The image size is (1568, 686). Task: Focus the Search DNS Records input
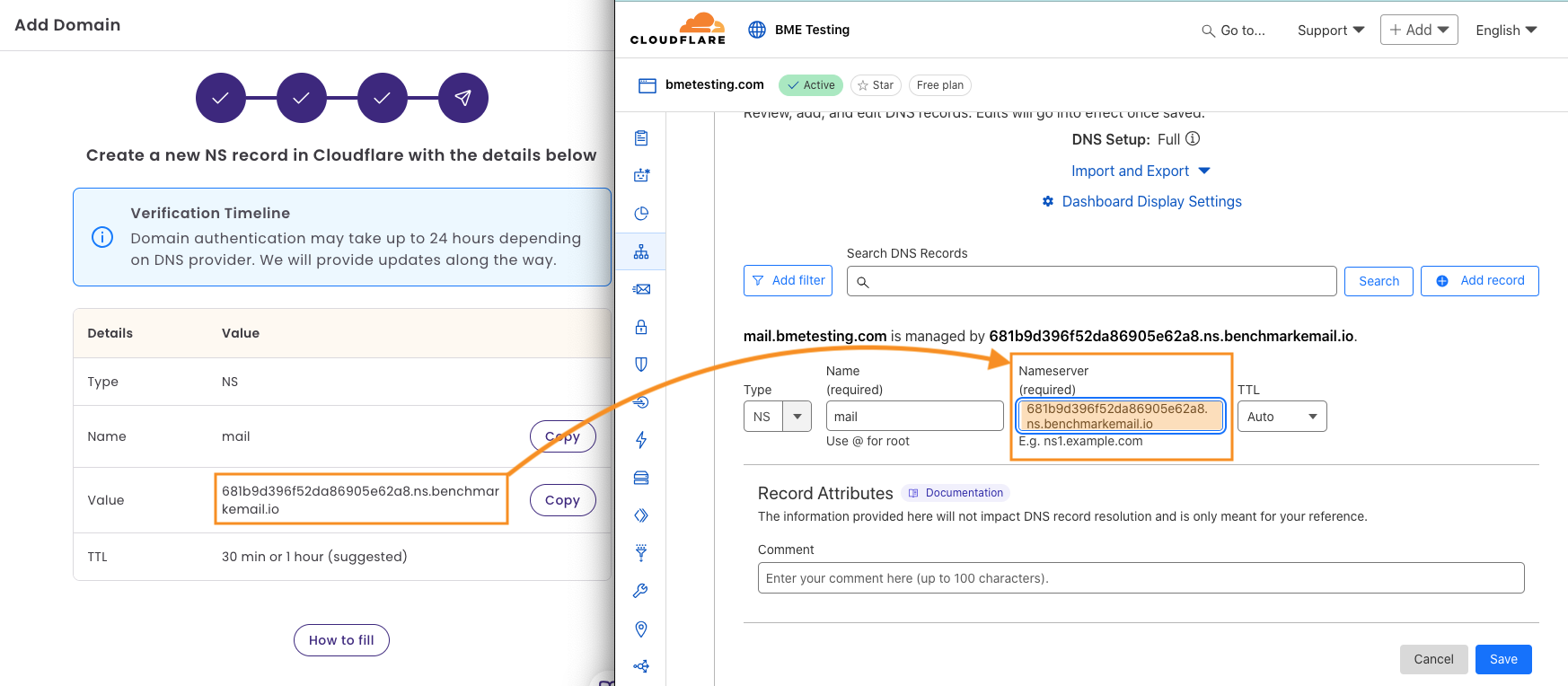point(1091,281)
